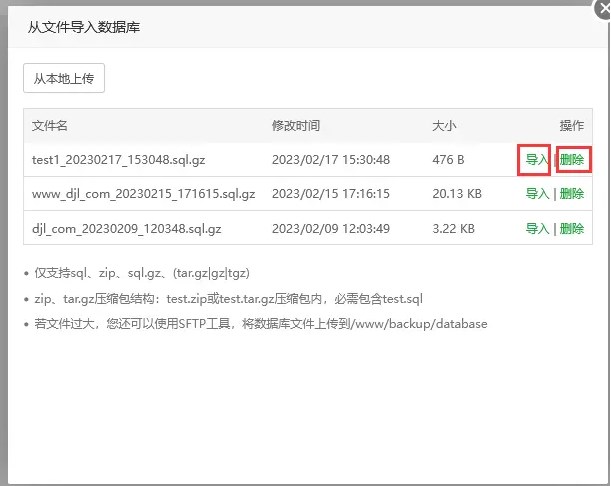Delete the djl_com_20230209_120348.sql.gz file
Image resolution: width=611 pixels, height=486 pixels.
click(572, 229)
